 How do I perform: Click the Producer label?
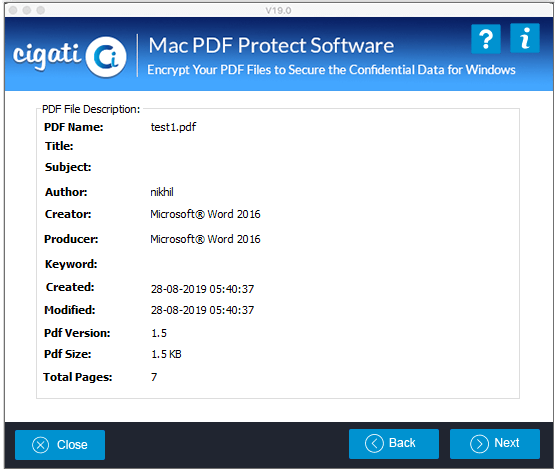point(71,239)
